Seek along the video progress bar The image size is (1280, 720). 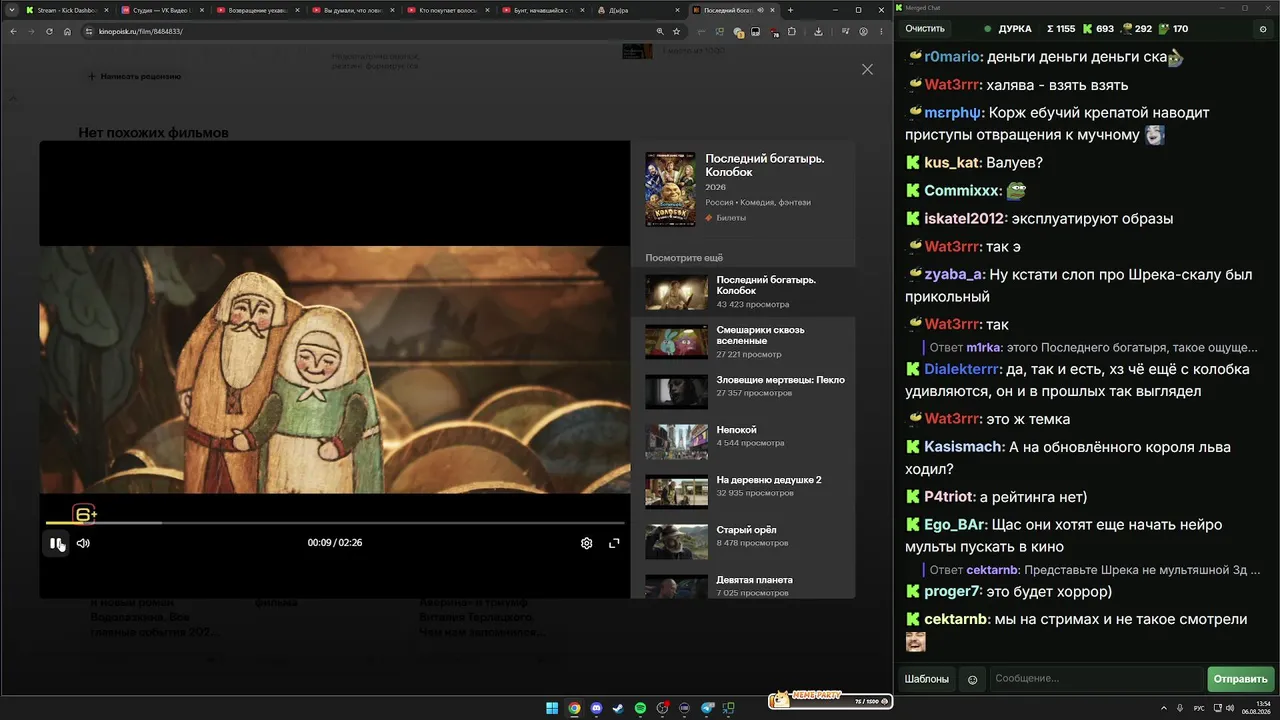coord(335,522)
